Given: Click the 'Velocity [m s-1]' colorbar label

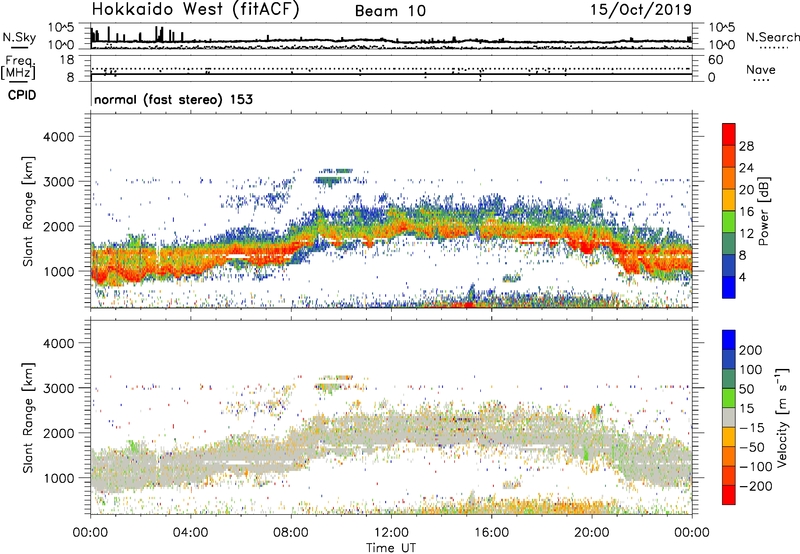Looking at the screenshot, I should 781,417.
